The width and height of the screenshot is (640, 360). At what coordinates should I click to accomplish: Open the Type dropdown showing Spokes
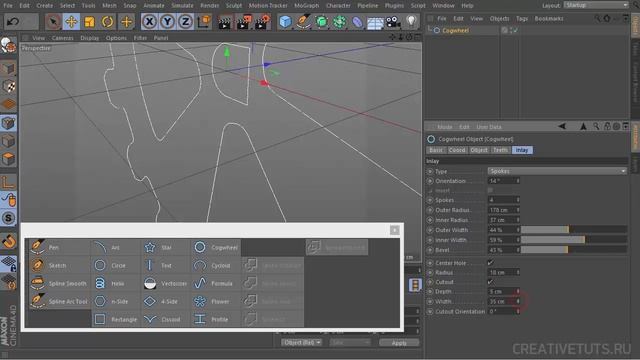tap(557, 171)
